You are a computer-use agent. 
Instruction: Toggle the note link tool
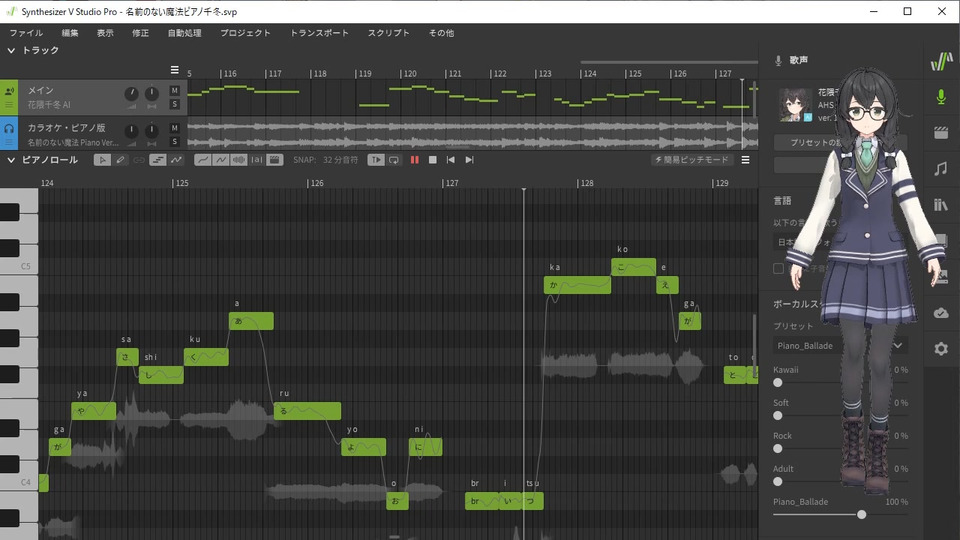[x=139, y=160]
